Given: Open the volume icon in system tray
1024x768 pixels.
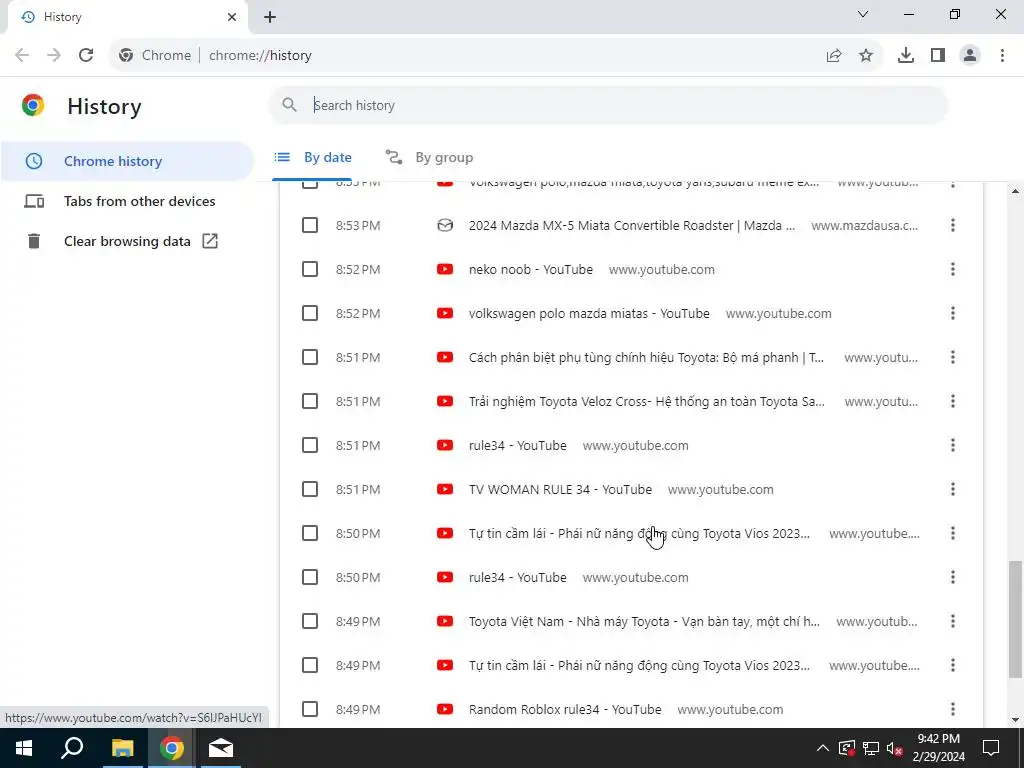Looking at the screenshot, I should pyautogui.click(x=895, y=748).
